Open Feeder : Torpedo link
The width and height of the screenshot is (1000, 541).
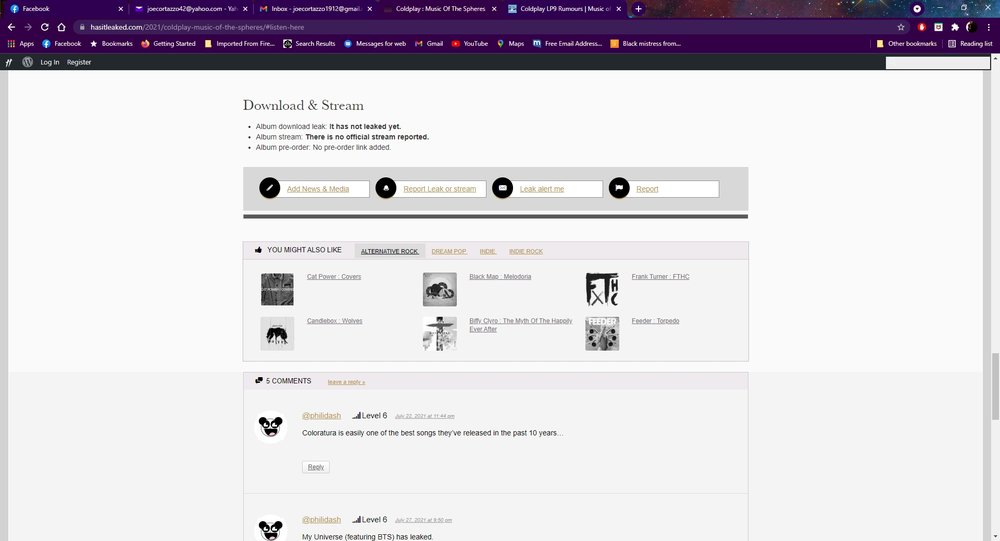[655, 321]
